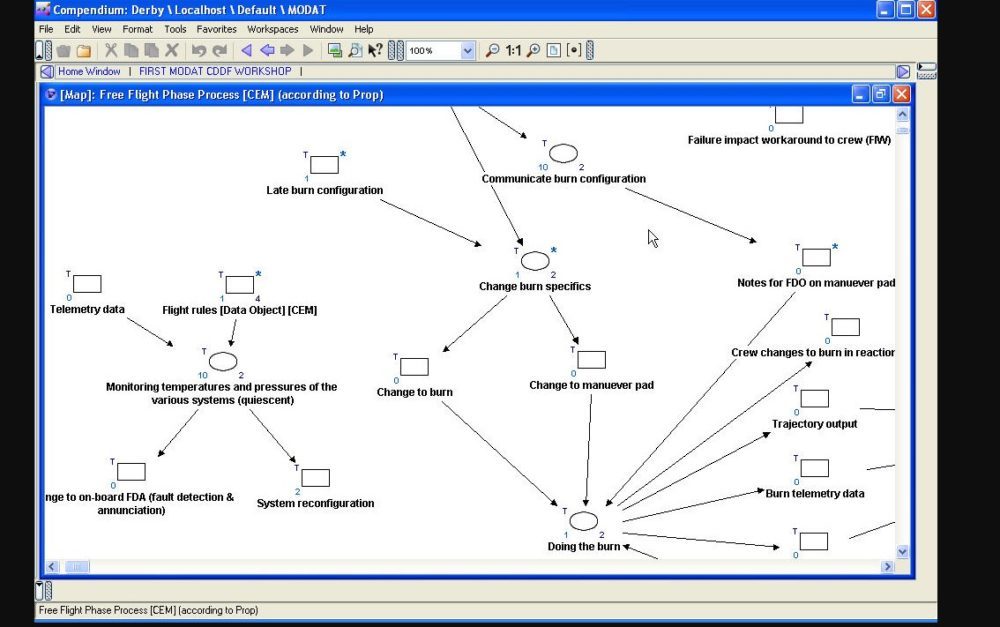Click the Undo arrow toolbar icon
The image size is (1000, 627).
click(199, 51)
